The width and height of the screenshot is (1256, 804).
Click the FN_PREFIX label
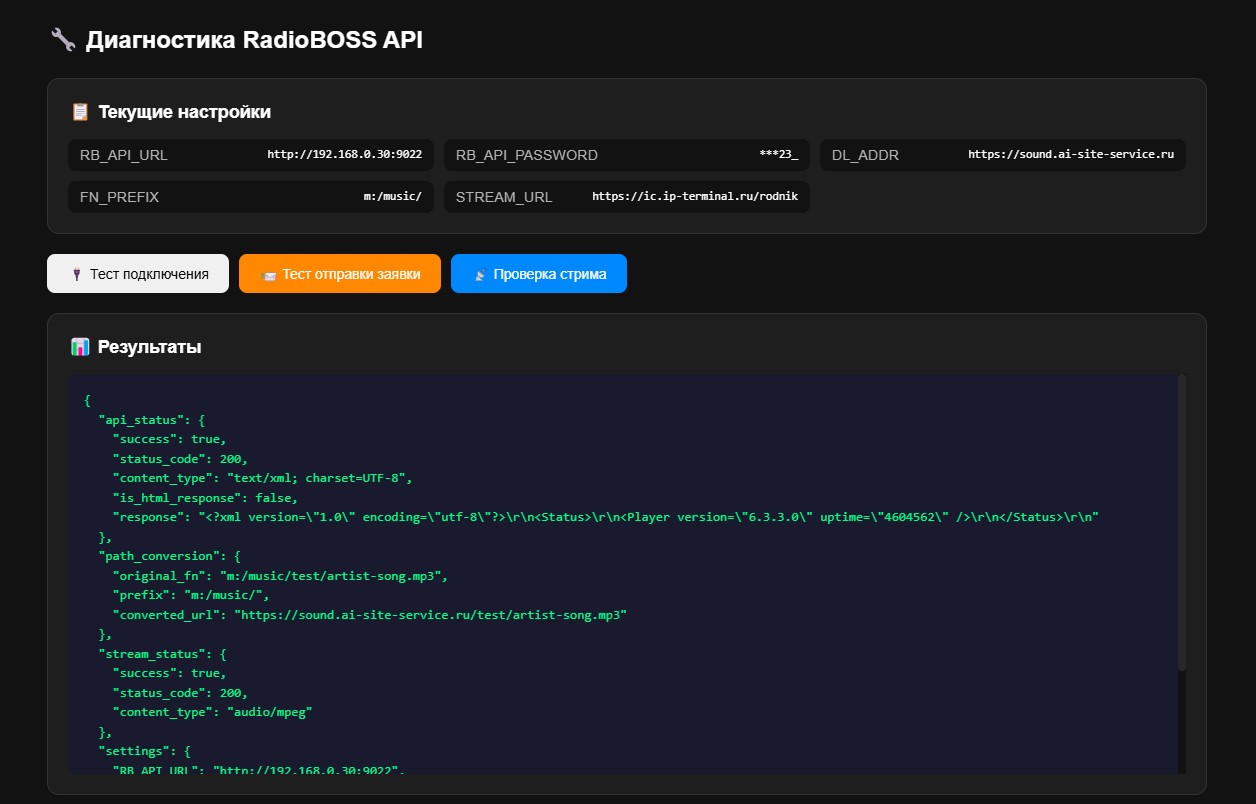coord(119,197)
